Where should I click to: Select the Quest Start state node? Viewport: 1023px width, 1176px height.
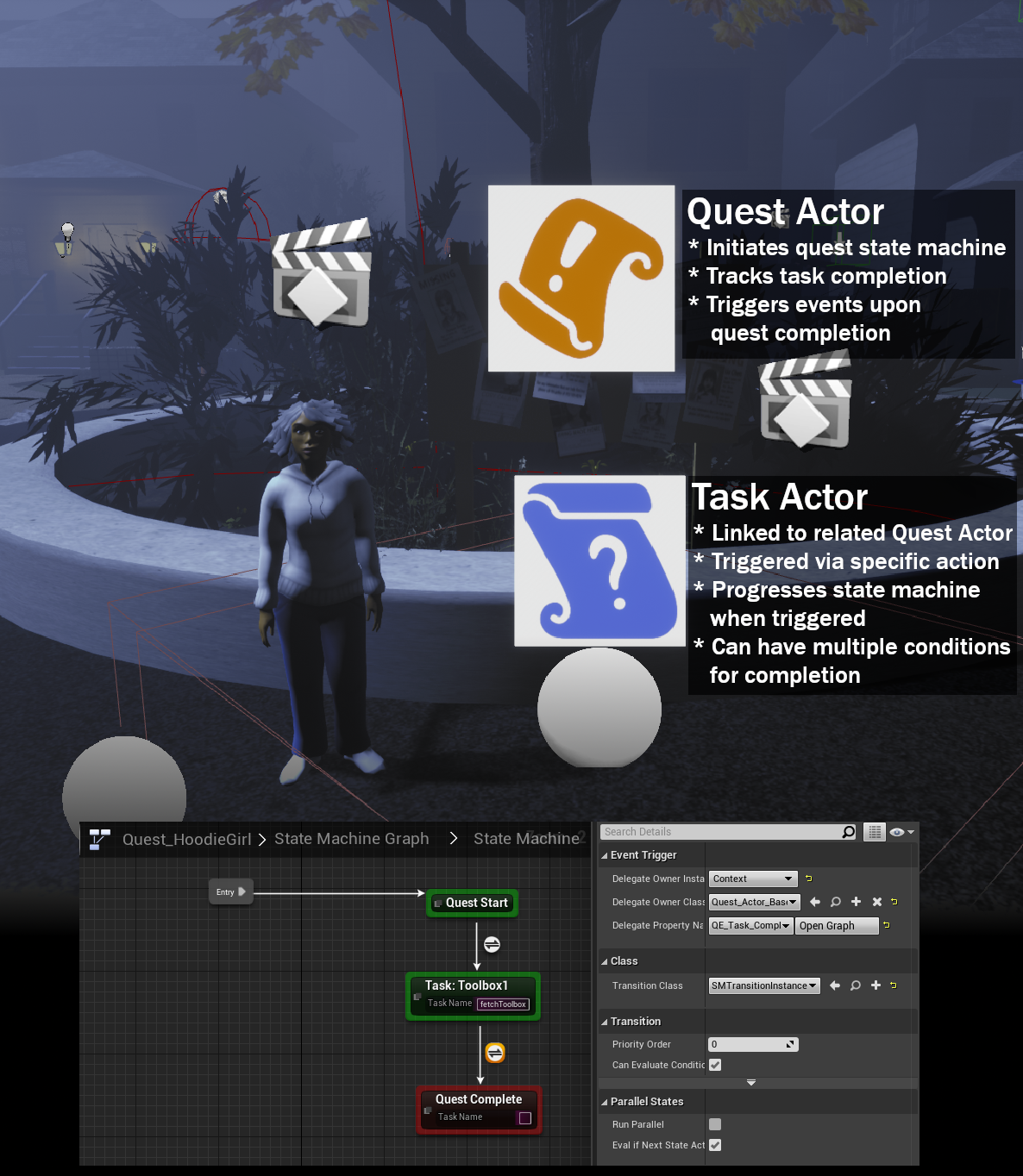[x=473, y=903]
